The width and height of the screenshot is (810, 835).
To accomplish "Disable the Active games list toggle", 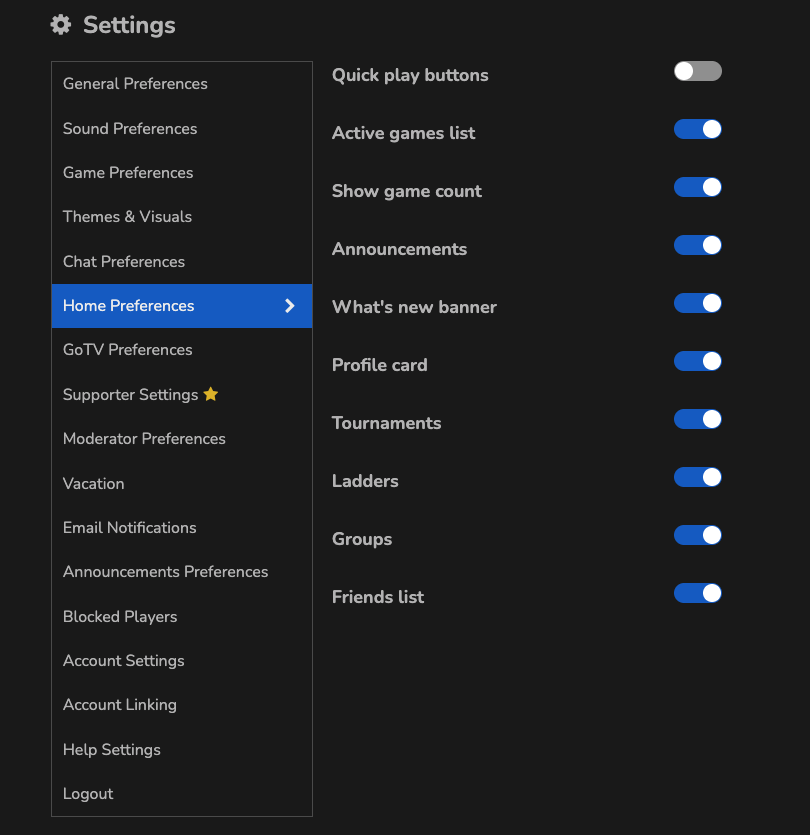I will (697, 129).
